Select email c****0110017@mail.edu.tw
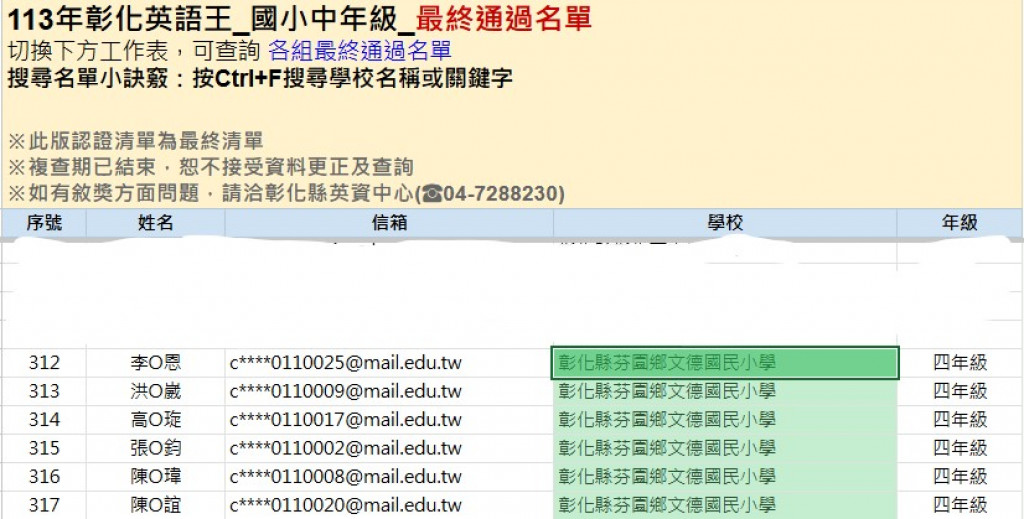The width and height of the screenshot is (1024, 519). coord(346,420)
